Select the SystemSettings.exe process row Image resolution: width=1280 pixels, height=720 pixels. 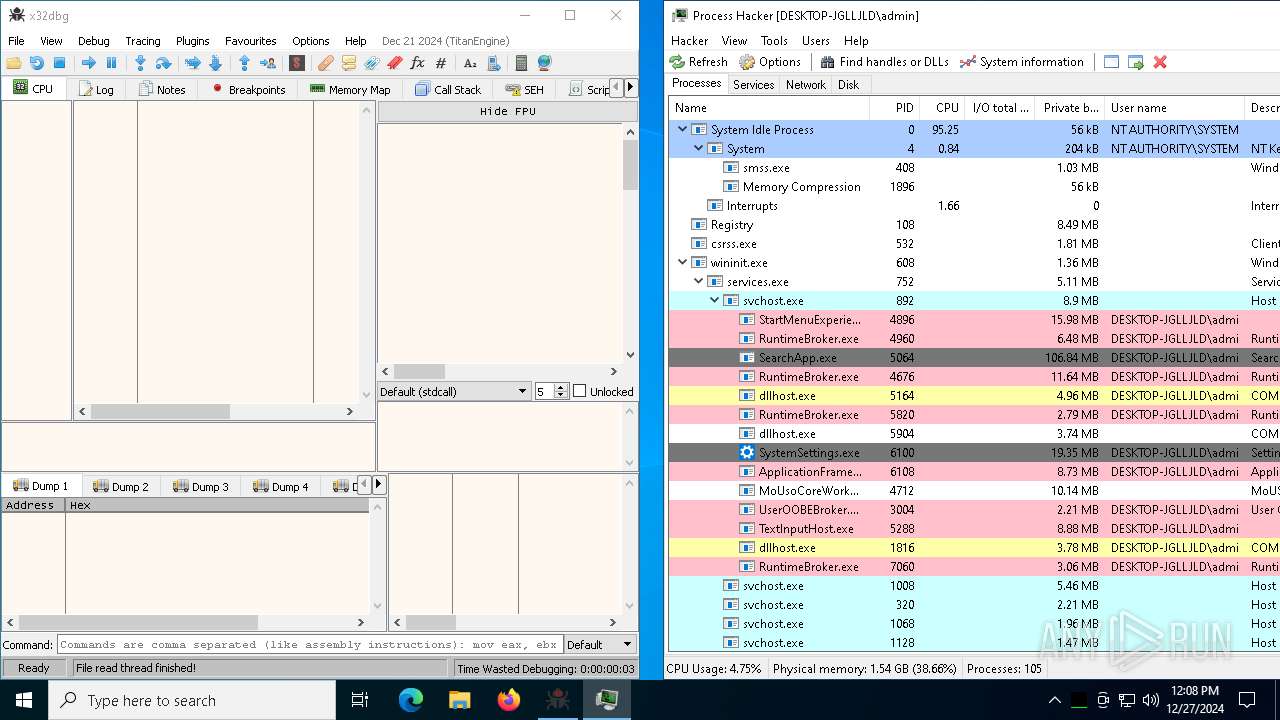coord(974,452)
